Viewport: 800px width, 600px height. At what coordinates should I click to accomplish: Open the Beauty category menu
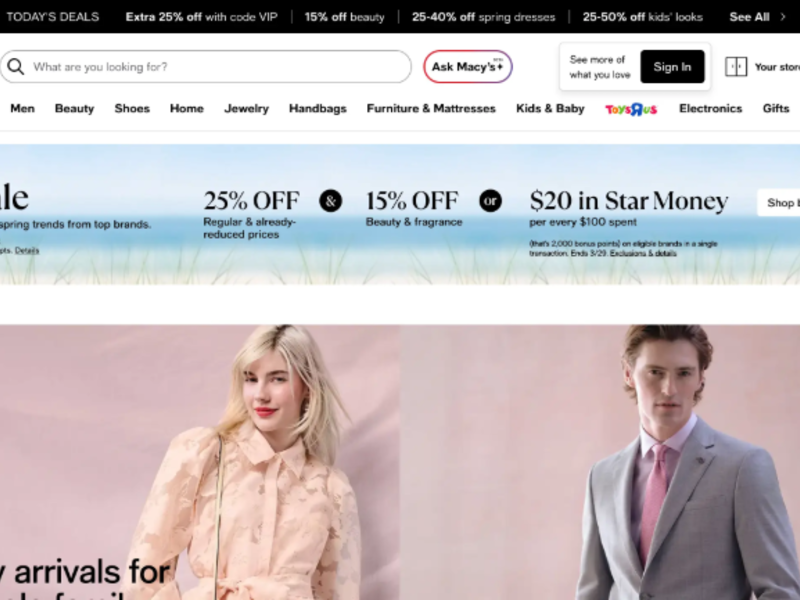pyautogui.click(x=74, y=108)
